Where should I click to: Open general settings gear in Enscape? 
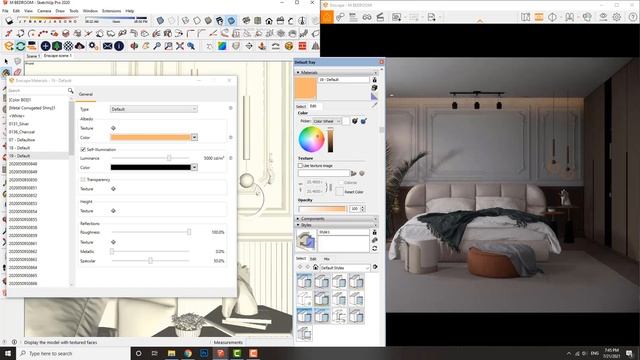pyautogui.click(x=617, y=17)
